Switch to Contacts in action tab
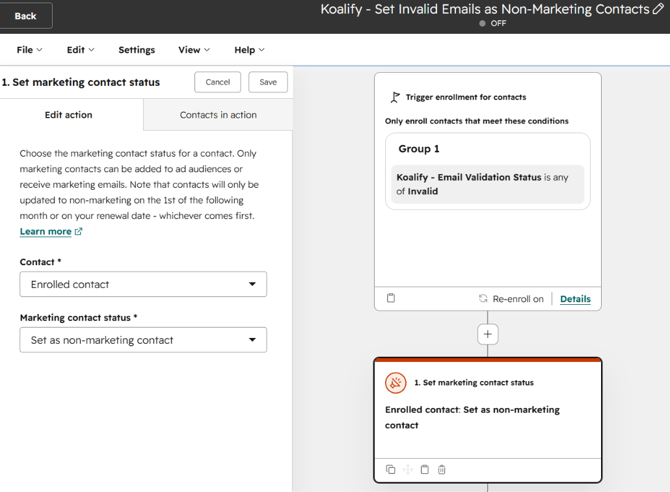This screenshot has height=492, width=670. point(218,115)
